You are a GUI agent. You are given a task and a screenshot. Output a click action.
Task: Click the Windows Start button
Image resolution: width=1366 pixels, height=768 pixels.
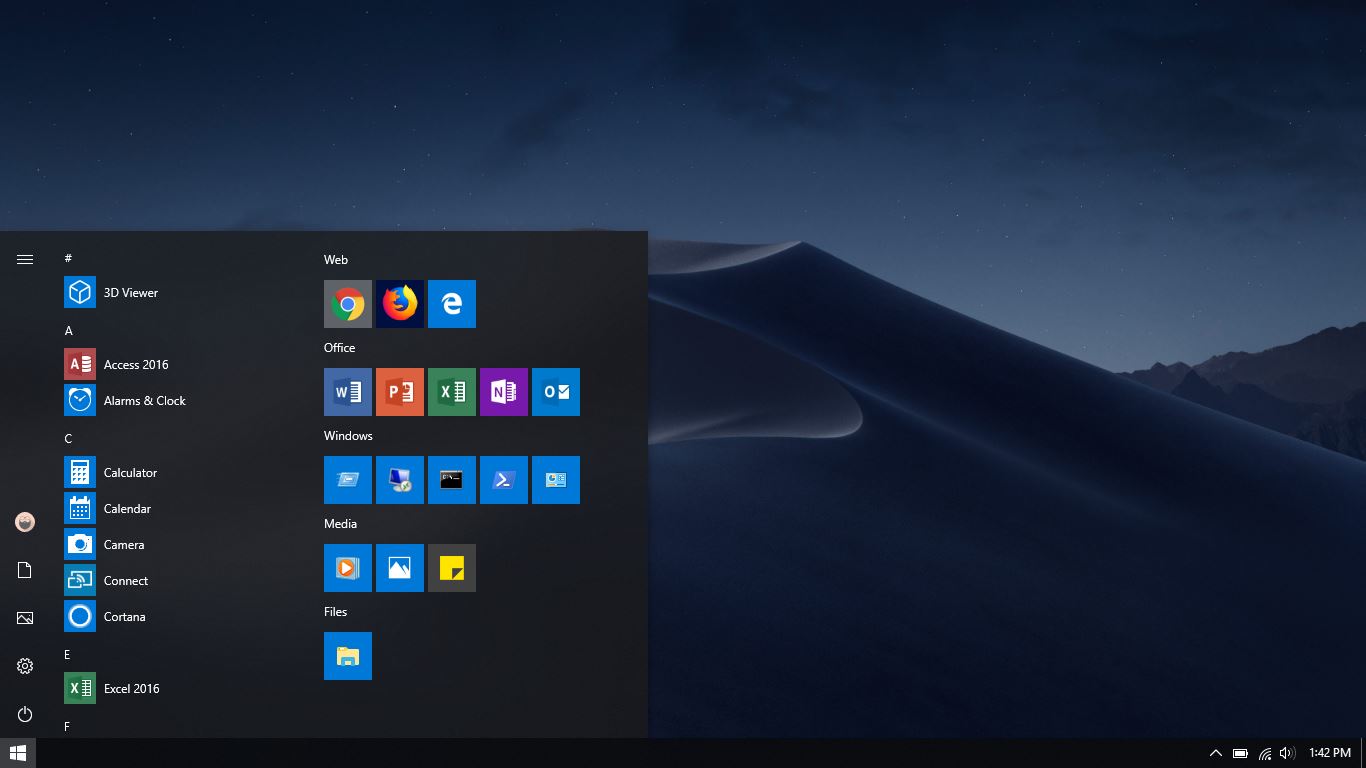coord(18,753)
